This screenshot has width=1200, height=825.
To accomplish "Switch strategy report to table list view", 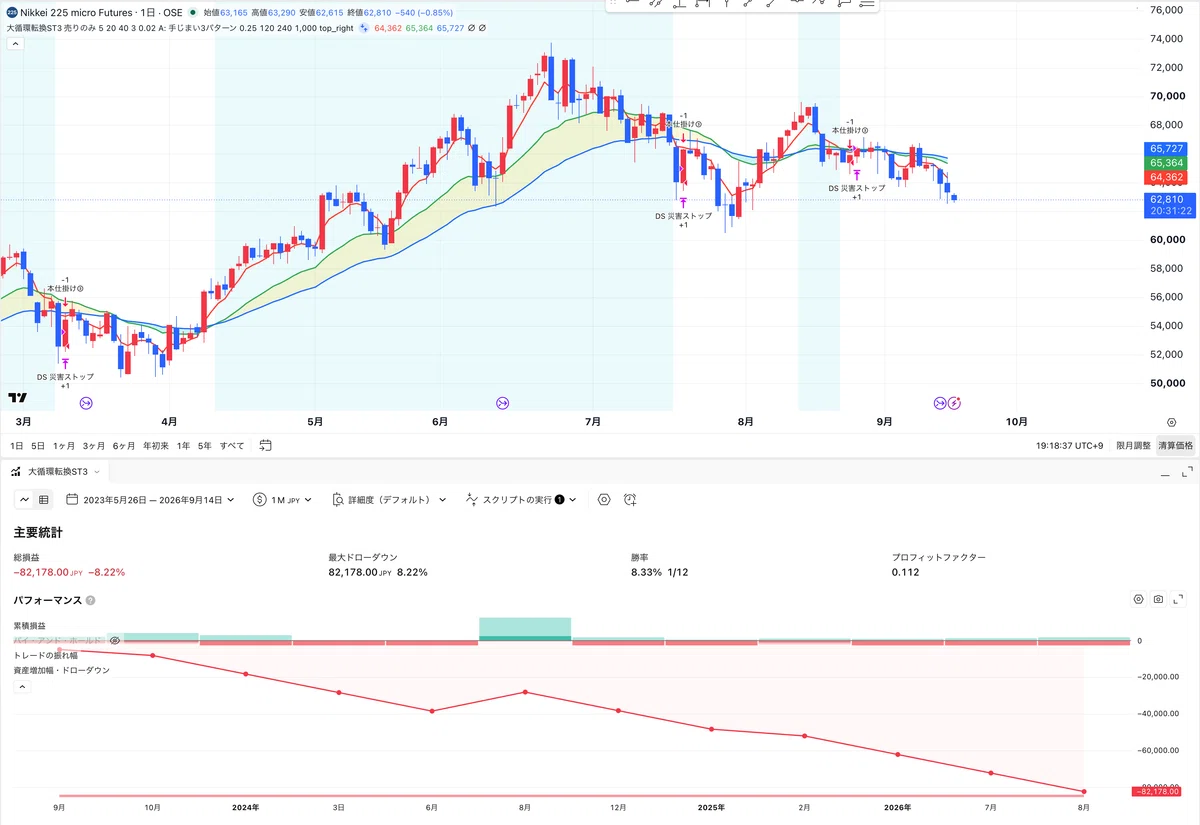I will click(44, 499).
